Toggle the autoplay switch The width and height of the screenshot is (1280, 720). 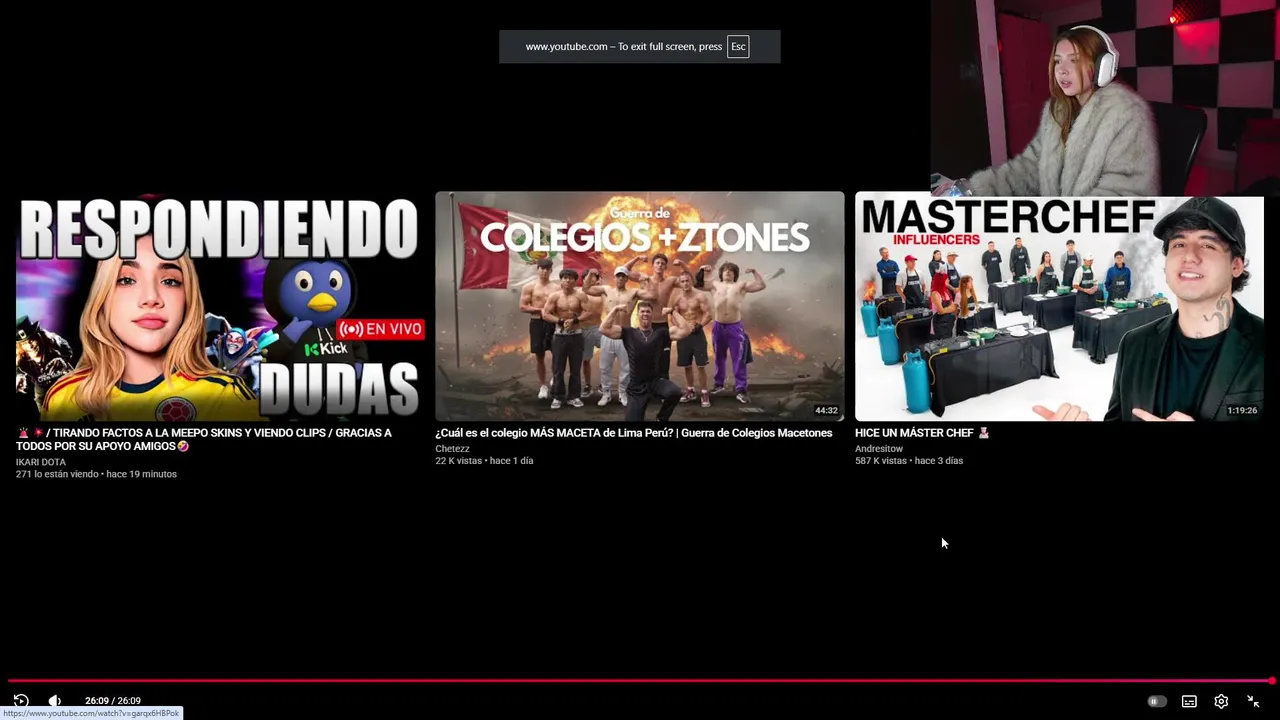[x=1156, y=701]
